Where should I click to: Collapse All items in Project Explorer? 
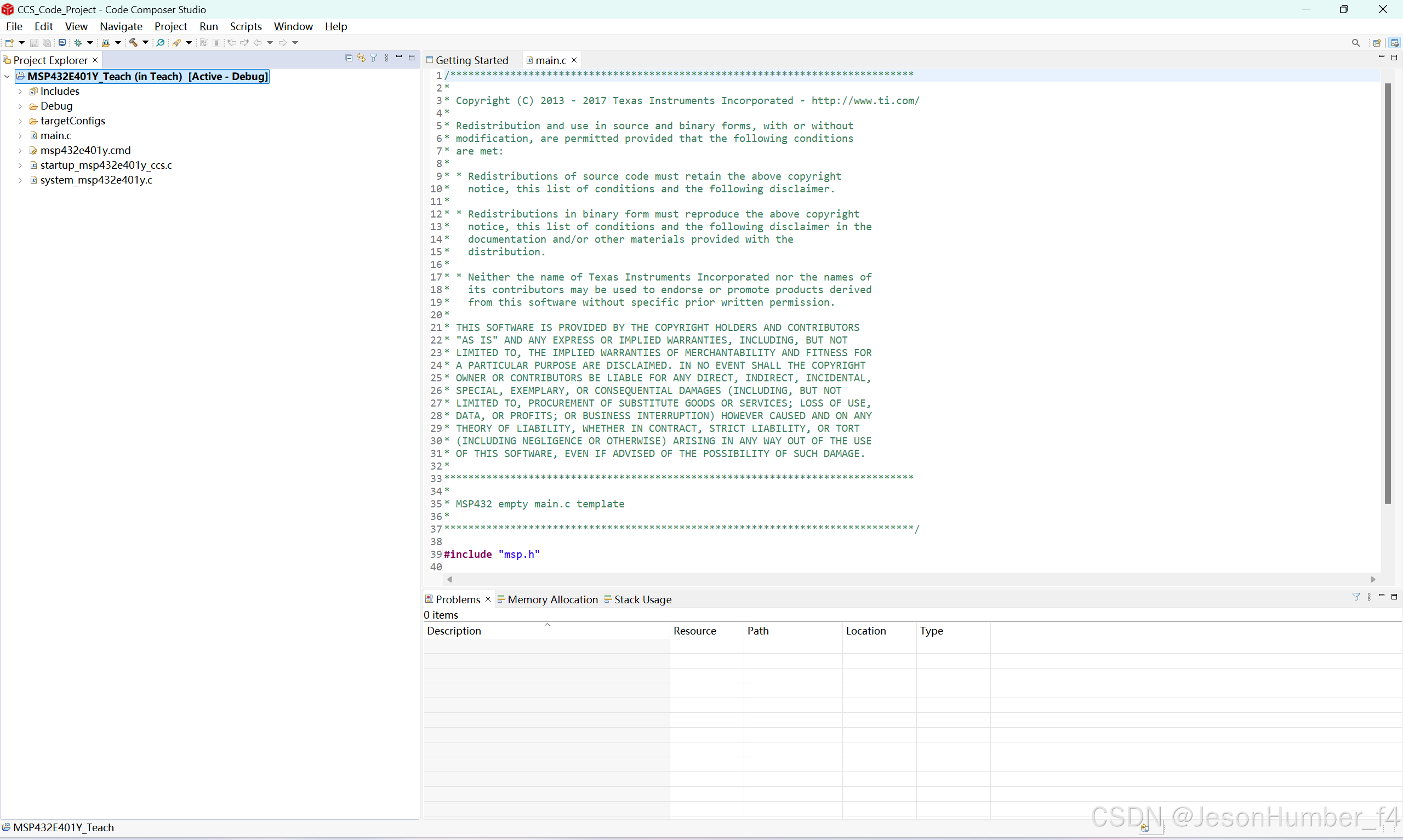click(349, 57)
